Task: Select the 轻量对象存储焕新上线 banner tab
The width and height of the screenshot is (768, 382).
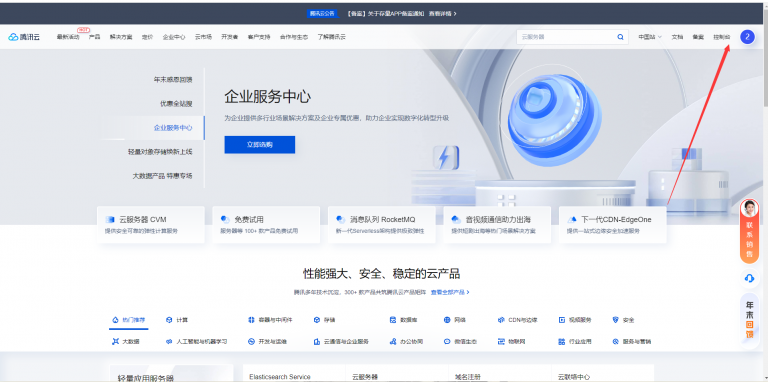Action: (160, 152)
